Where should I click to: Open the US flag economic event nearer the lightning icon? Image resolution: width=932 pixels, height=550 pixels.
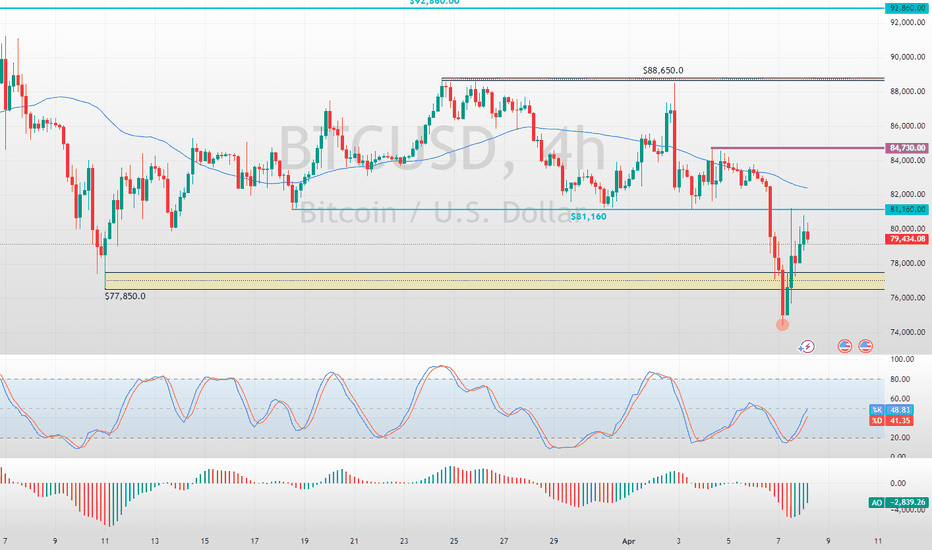845,345
